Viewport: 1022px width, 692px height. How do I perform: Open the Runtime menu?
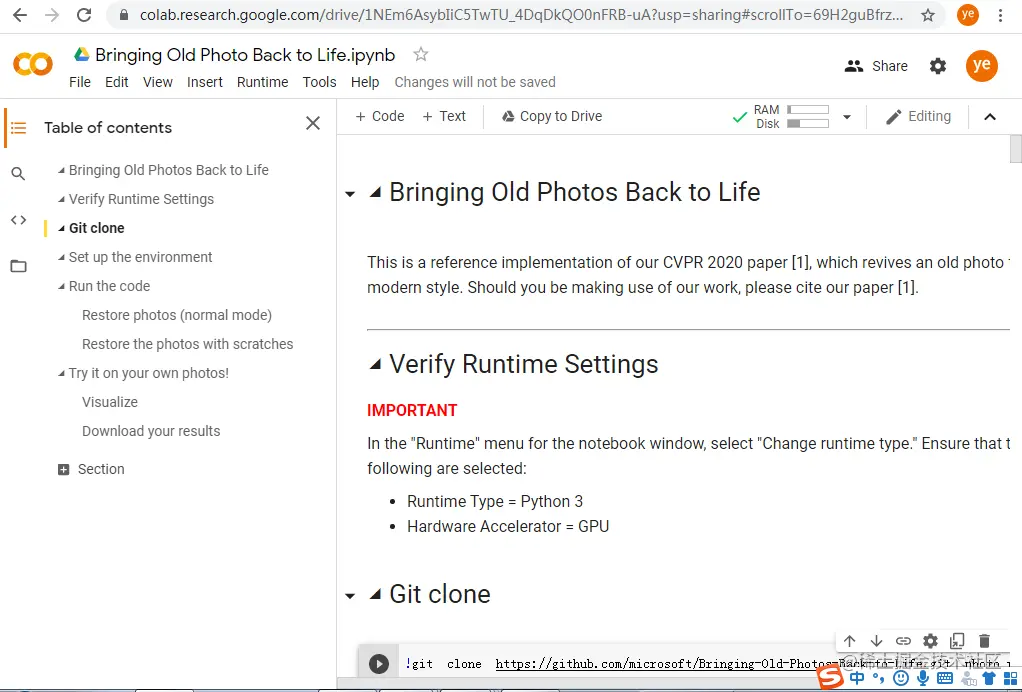click(263, 82)
